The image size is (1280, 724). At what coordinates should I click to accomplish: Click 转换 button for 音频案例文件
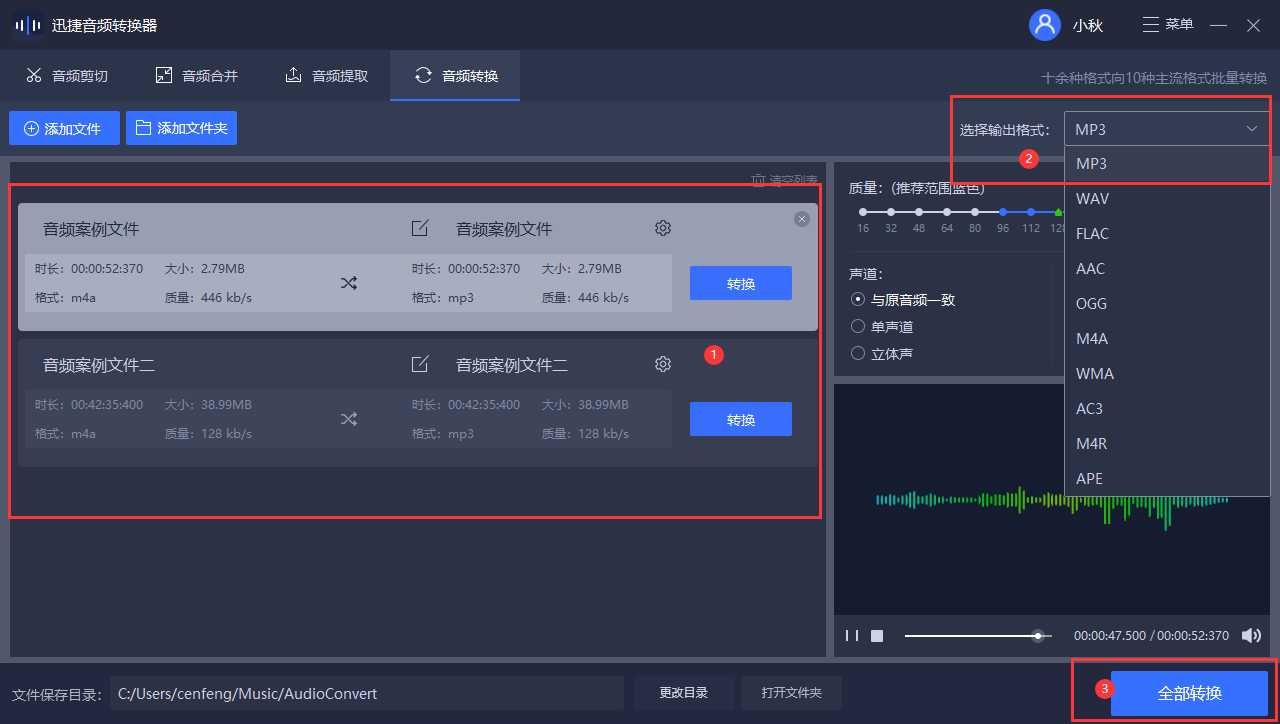741,283
